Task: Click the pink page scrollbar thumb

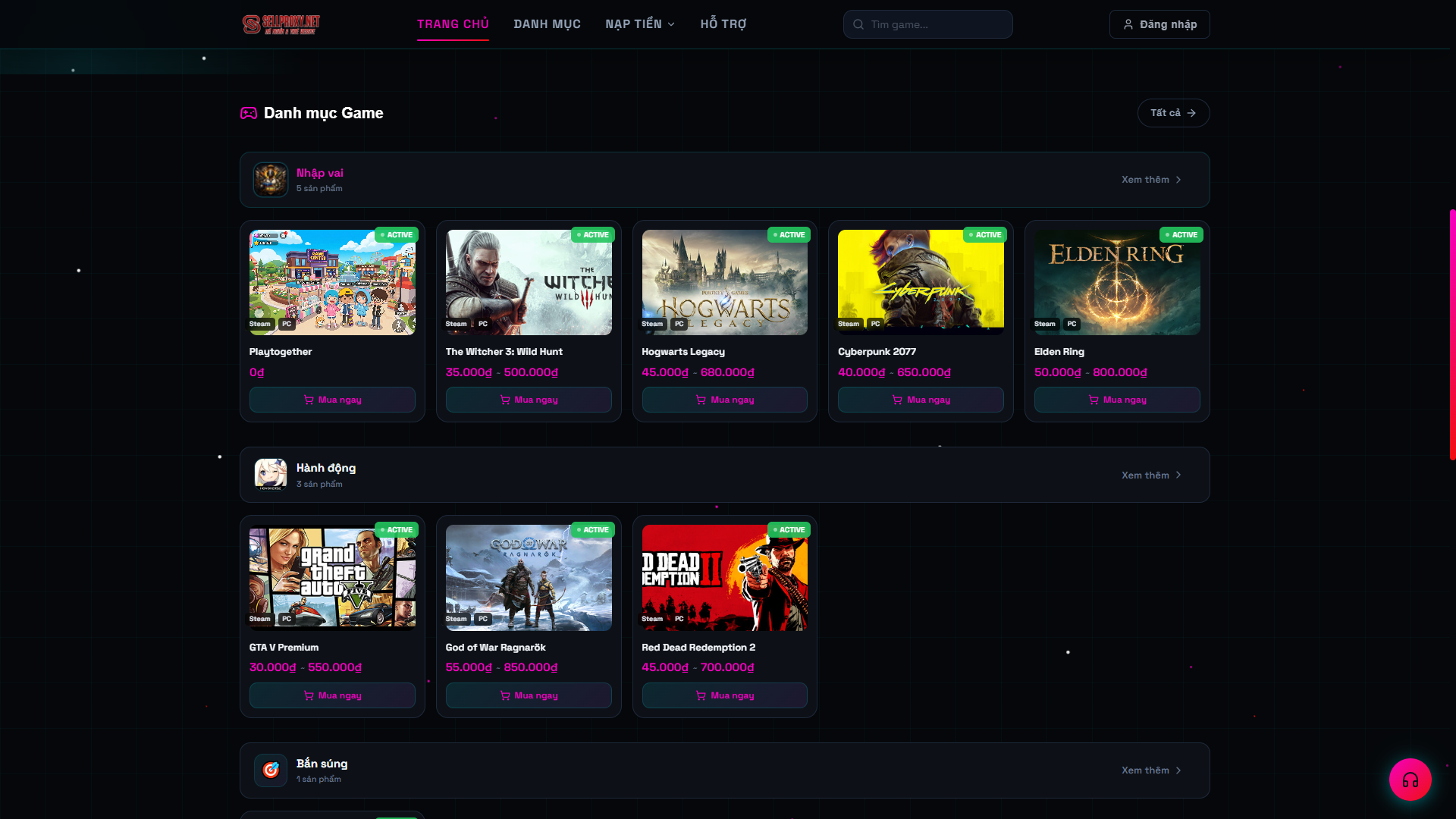Action: click(1452, 334)
